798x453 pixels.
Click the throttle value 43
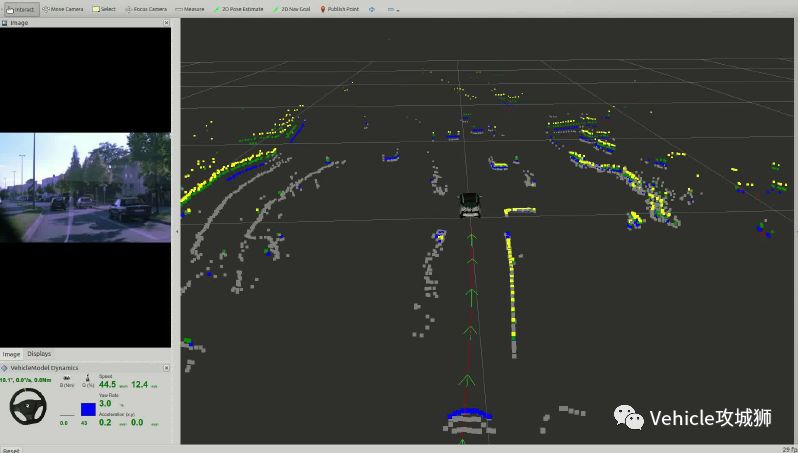click(84, 423)
